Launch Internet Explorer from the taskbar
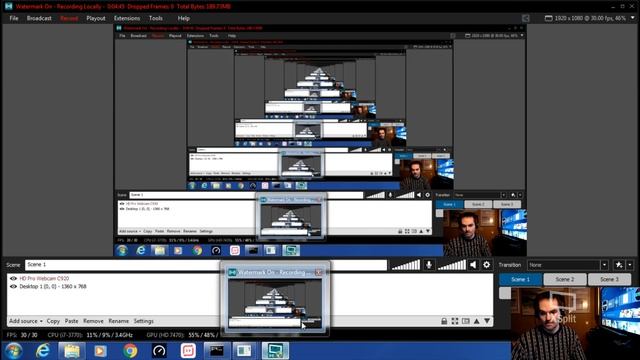Viewport: 640px width, 360px height. click(x=43, y=351)
